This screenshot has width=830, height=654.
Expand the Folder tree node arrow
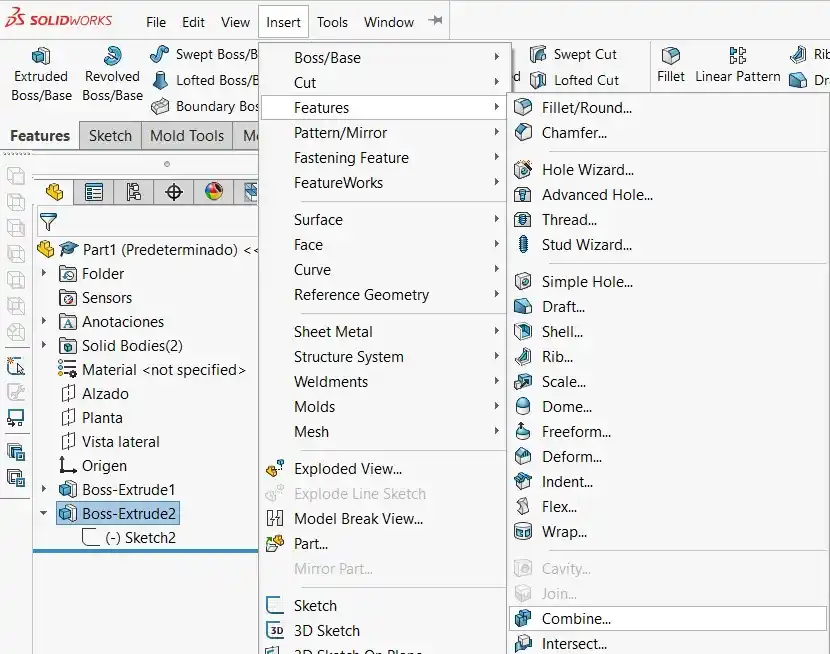(44, 273)
